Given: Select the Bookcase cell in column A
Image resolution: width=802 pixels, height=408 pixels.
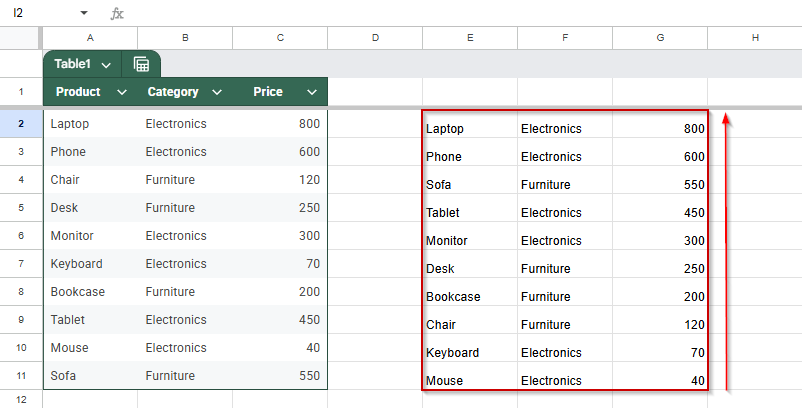Looking at the screenshot, I should point(91,291).
